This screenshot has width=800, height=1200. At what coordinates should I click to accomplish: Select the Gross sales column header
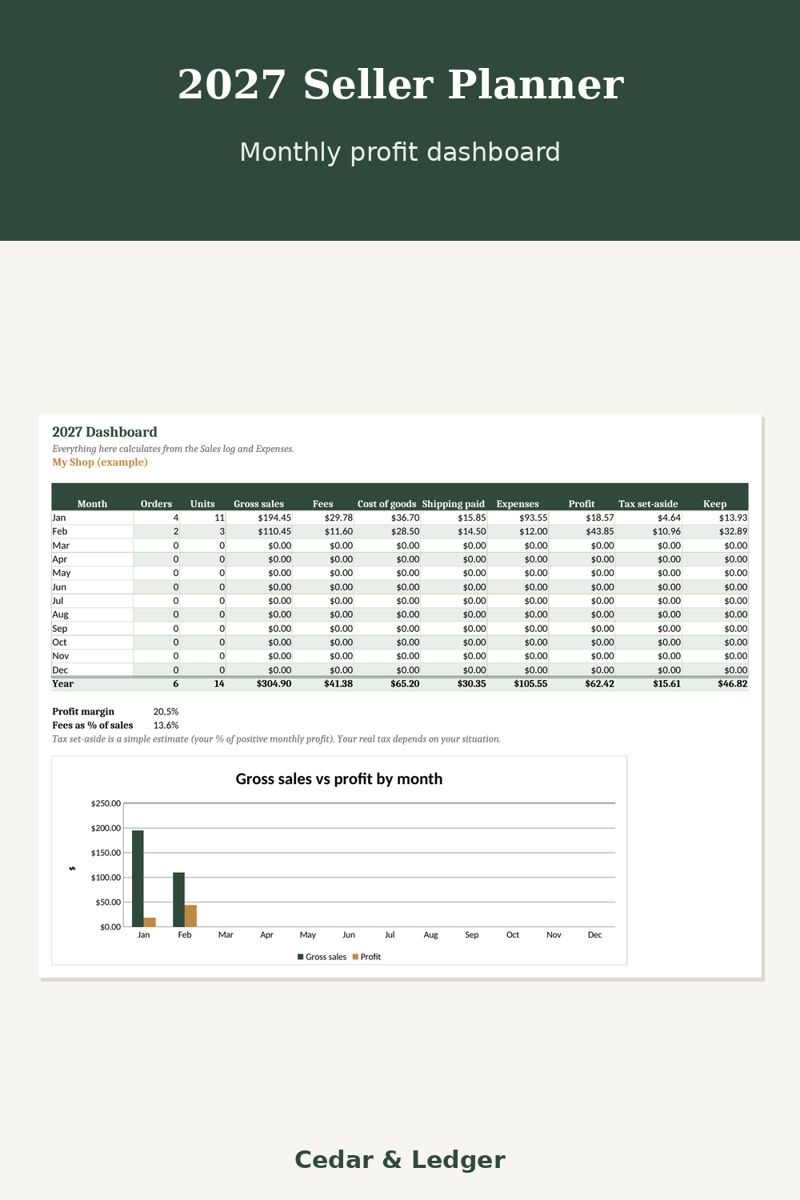pos(259,504)
